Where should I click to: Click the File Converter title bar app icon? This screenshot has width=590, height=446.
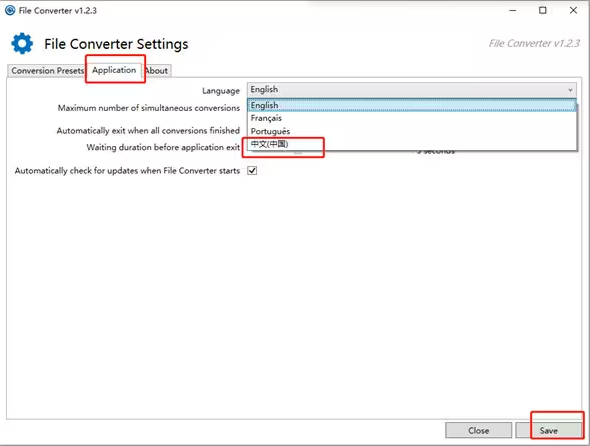[10, 10]
